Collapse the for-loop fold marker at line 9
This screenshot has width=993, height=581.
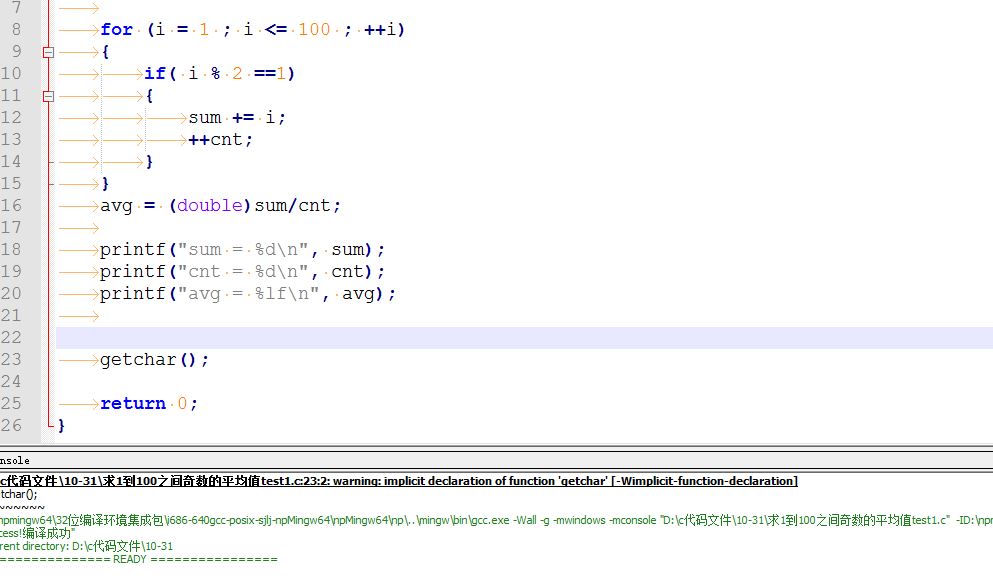click(48, 52)
